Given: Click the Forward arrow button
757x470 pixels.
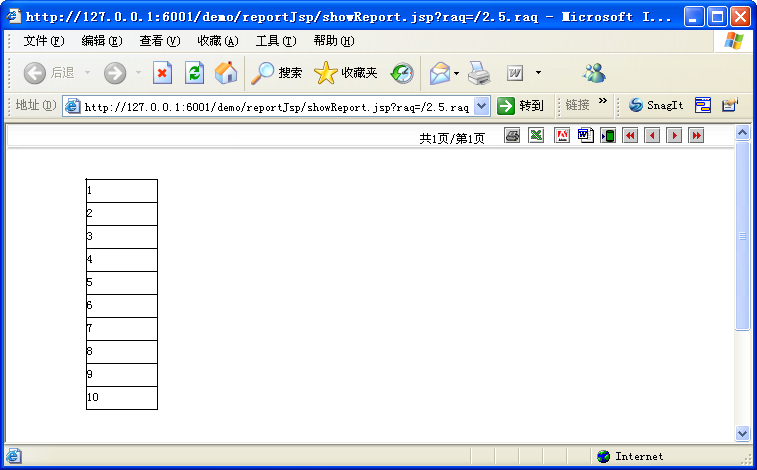Looking at the screenshot, I should [115, 73].
